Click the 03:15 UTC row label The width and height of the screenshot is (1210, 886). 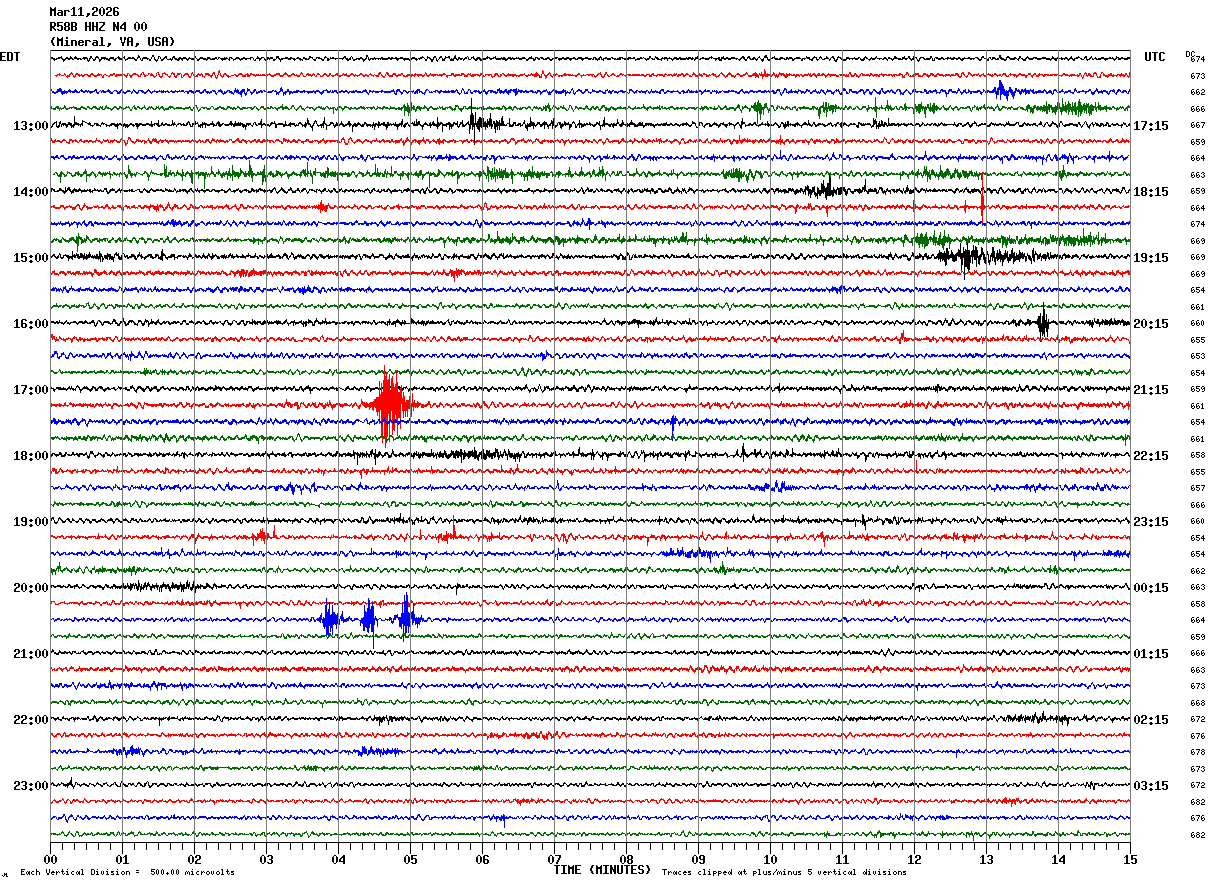pos(1151,786)
